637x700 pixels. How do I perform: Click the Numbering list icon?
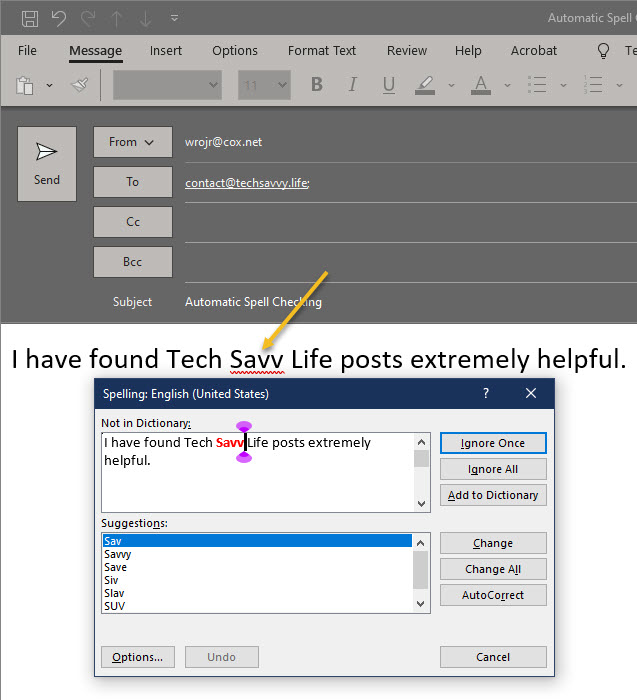593,84
